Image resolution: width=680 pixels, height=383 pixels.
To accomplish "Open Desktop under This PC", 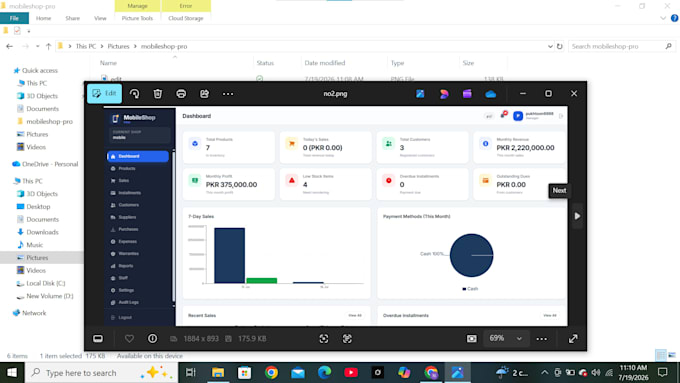I will pyautogui.click(x=38, y=206).
